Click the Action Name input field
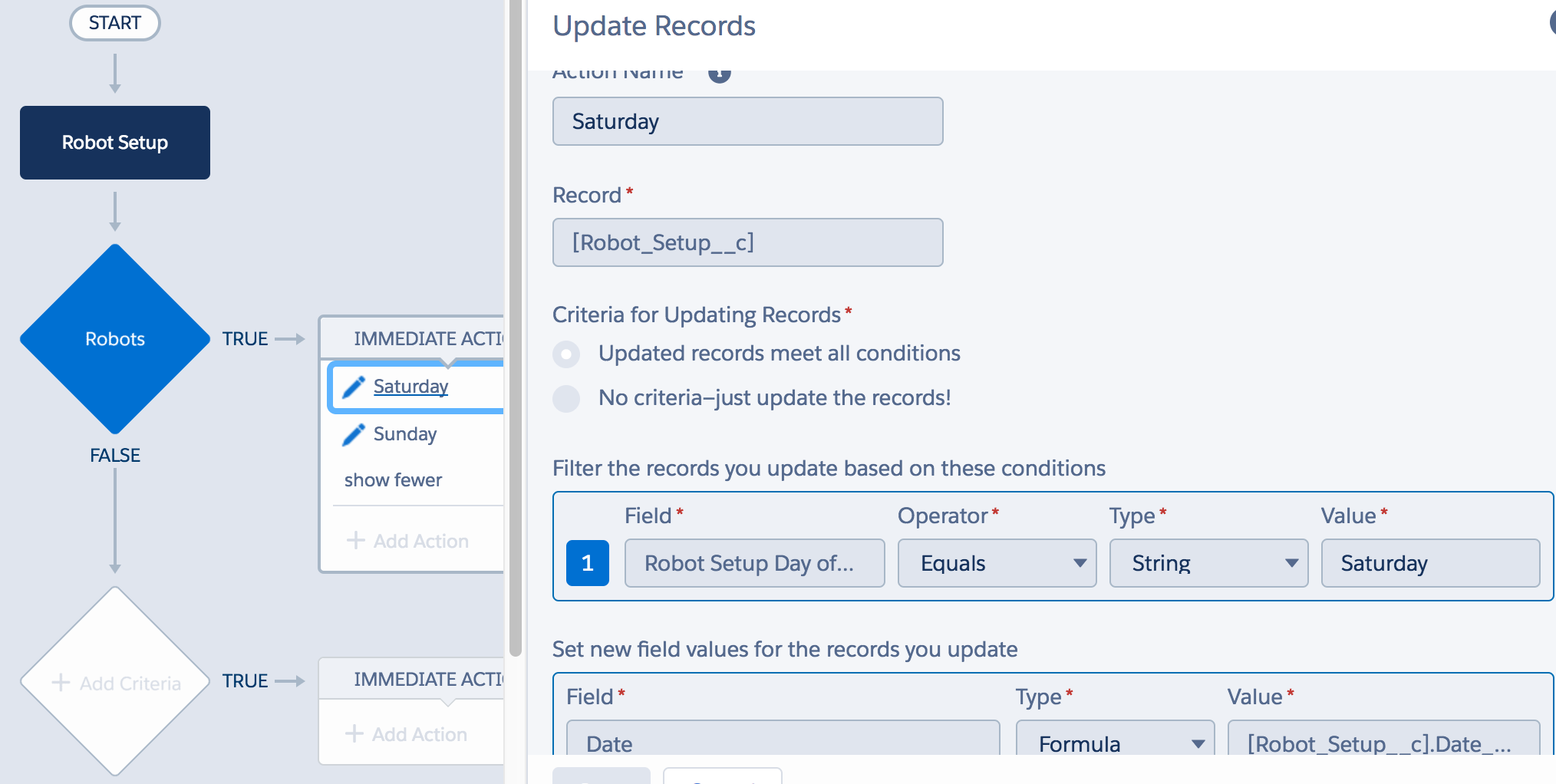This screenshot has height=784, width=1556. coord(747,121)
